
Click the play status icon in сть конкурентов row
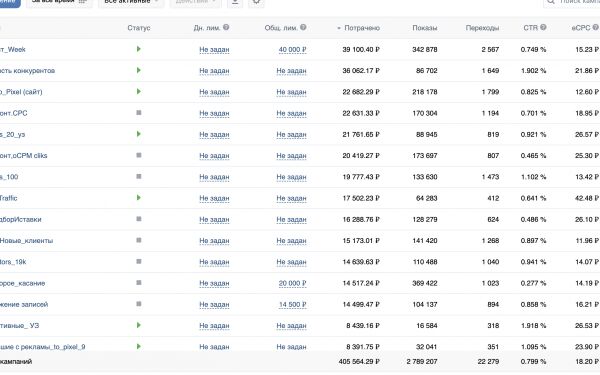tap(139, 70)
